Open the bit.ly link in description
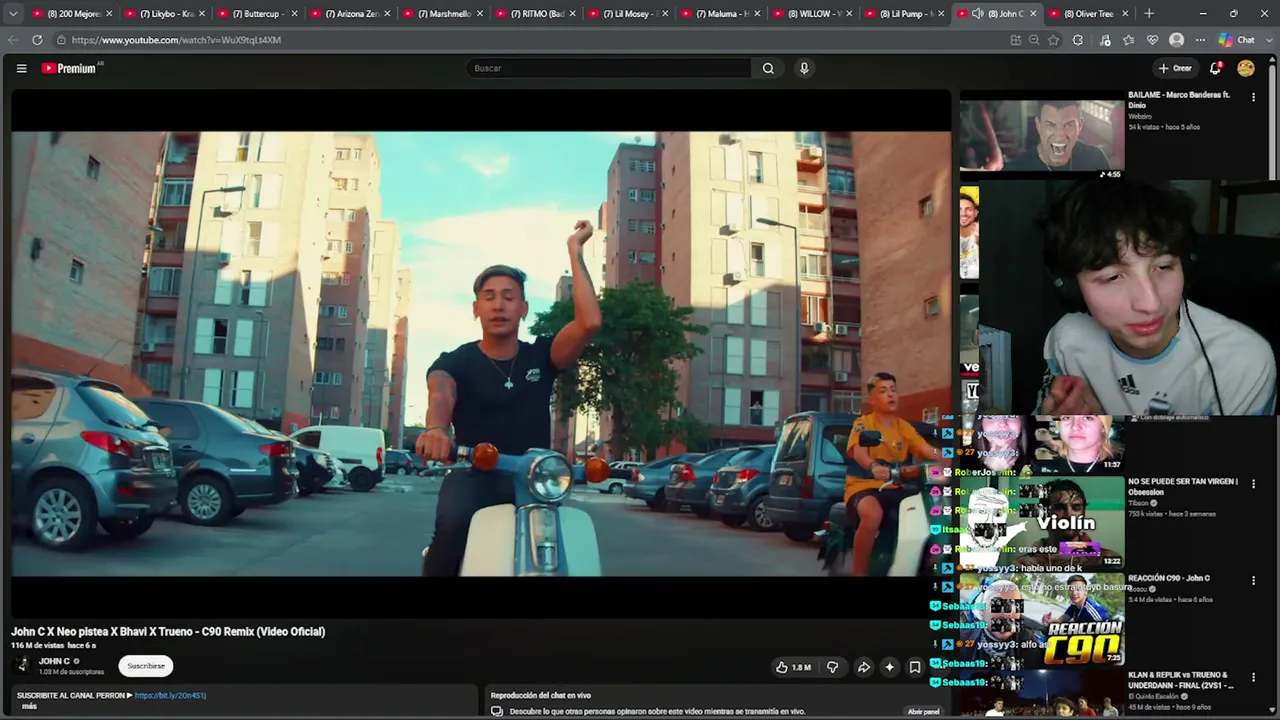Screen dimensions: 1280x720 [x=170, y=695]
